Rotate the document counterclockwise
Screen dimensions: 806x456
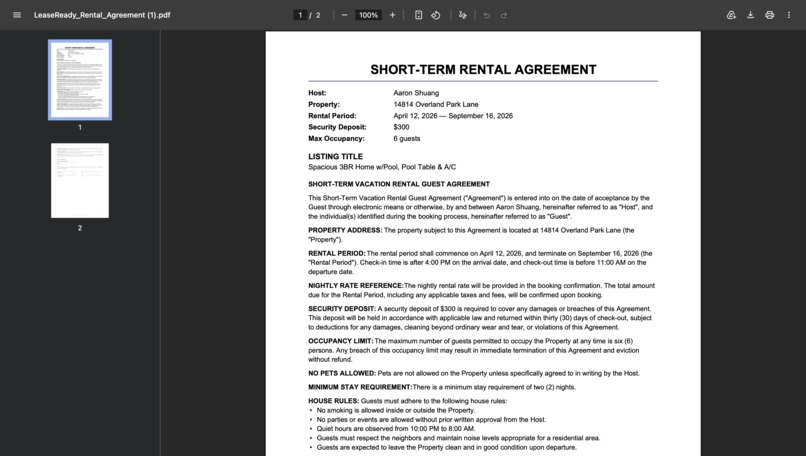[435, 15]
